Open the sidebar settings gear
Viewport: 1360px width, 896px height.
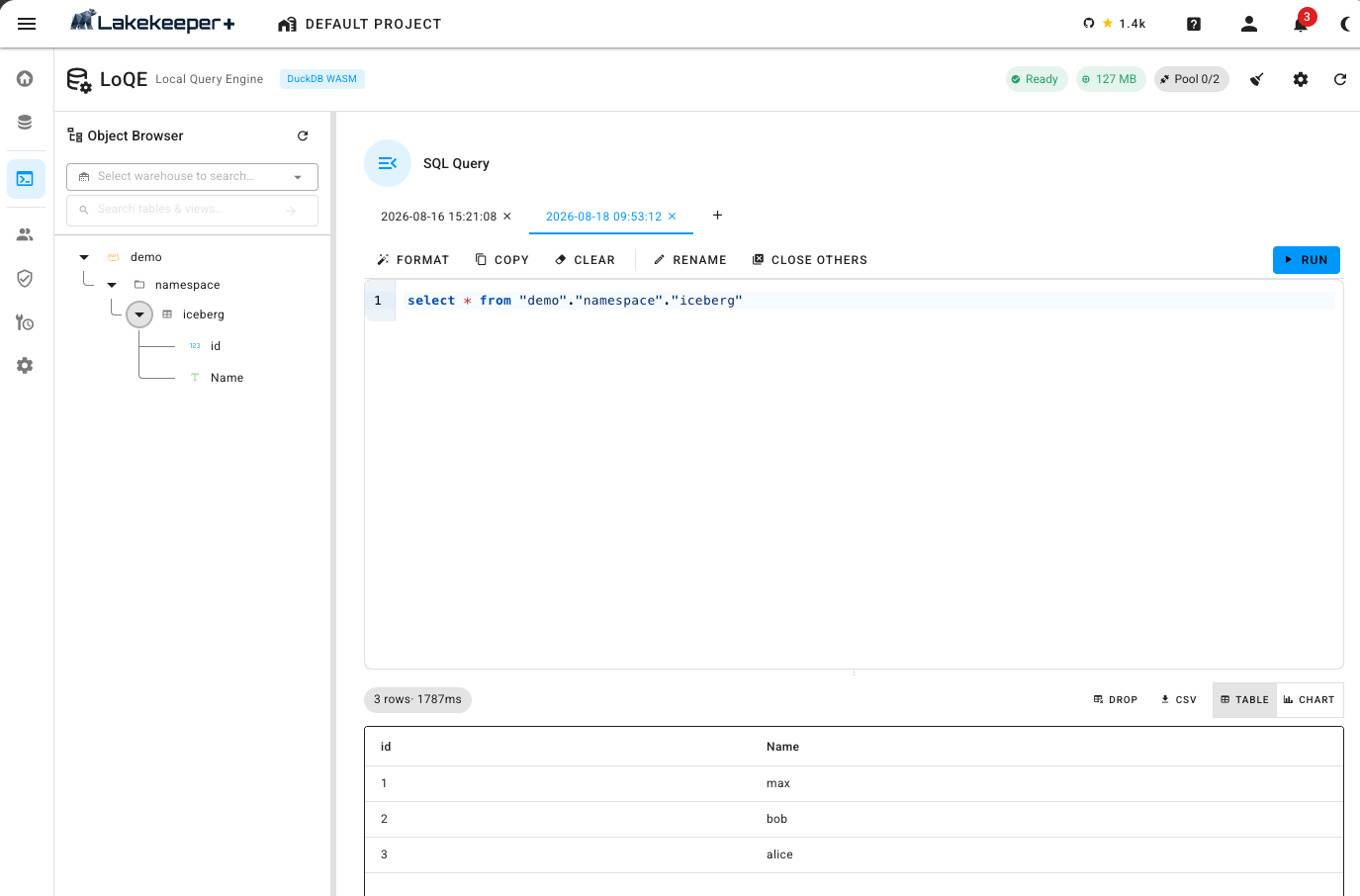[25, 365]
